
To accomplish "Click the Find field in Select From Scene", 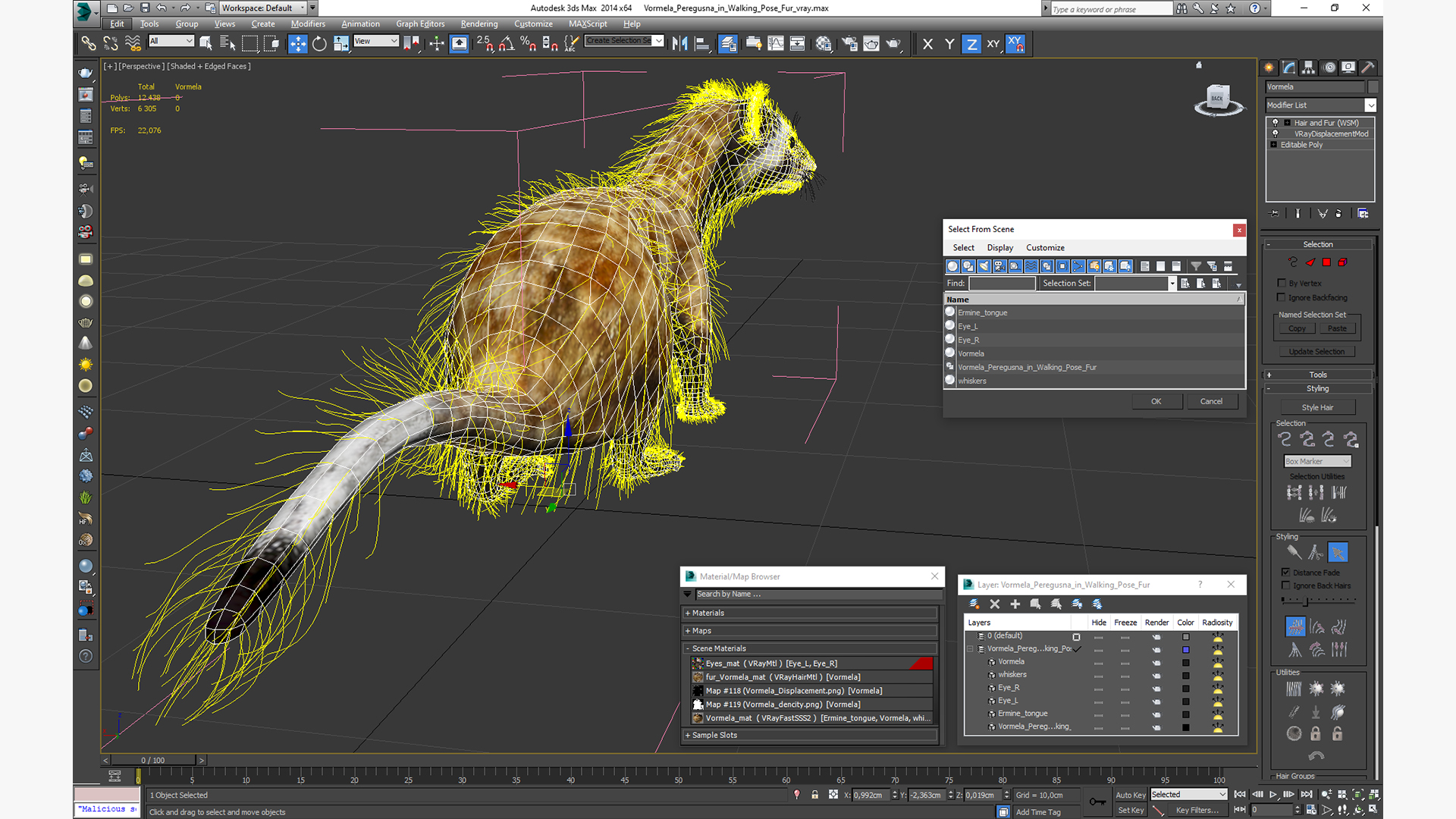I will (1002, 284).
